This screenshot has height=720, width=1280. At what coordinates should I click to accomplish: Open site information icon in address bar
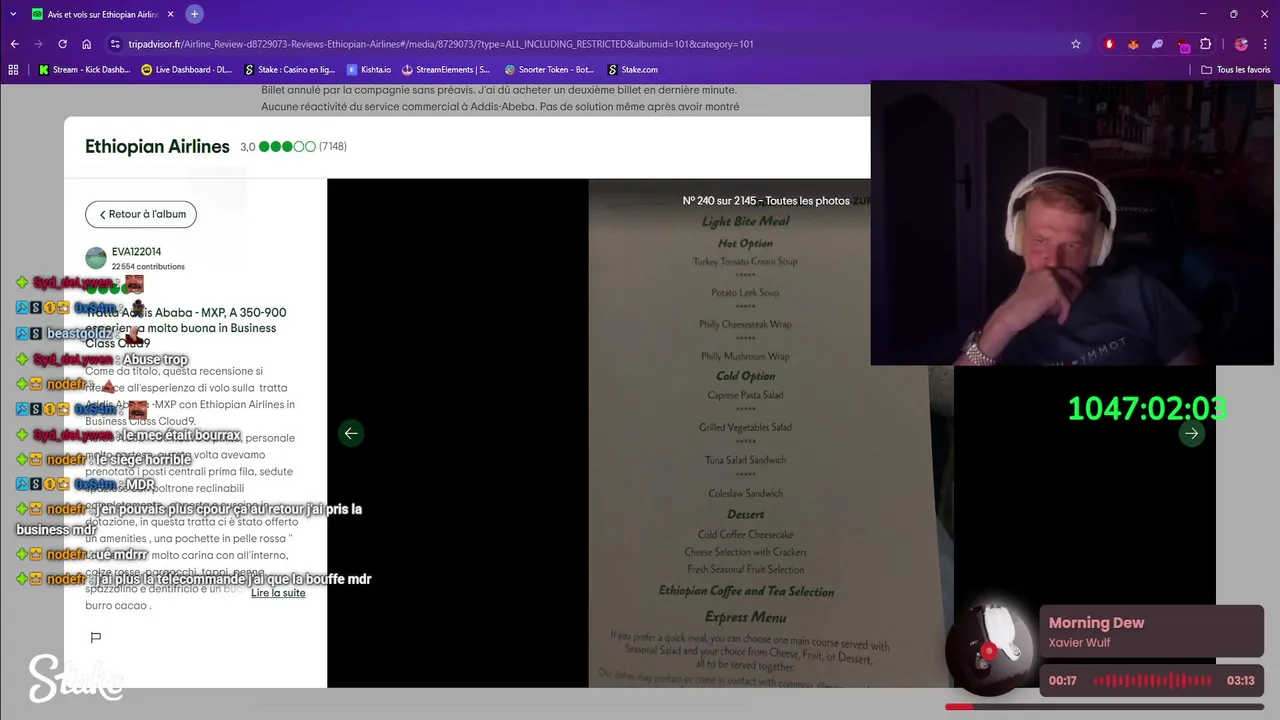[116, 44]
